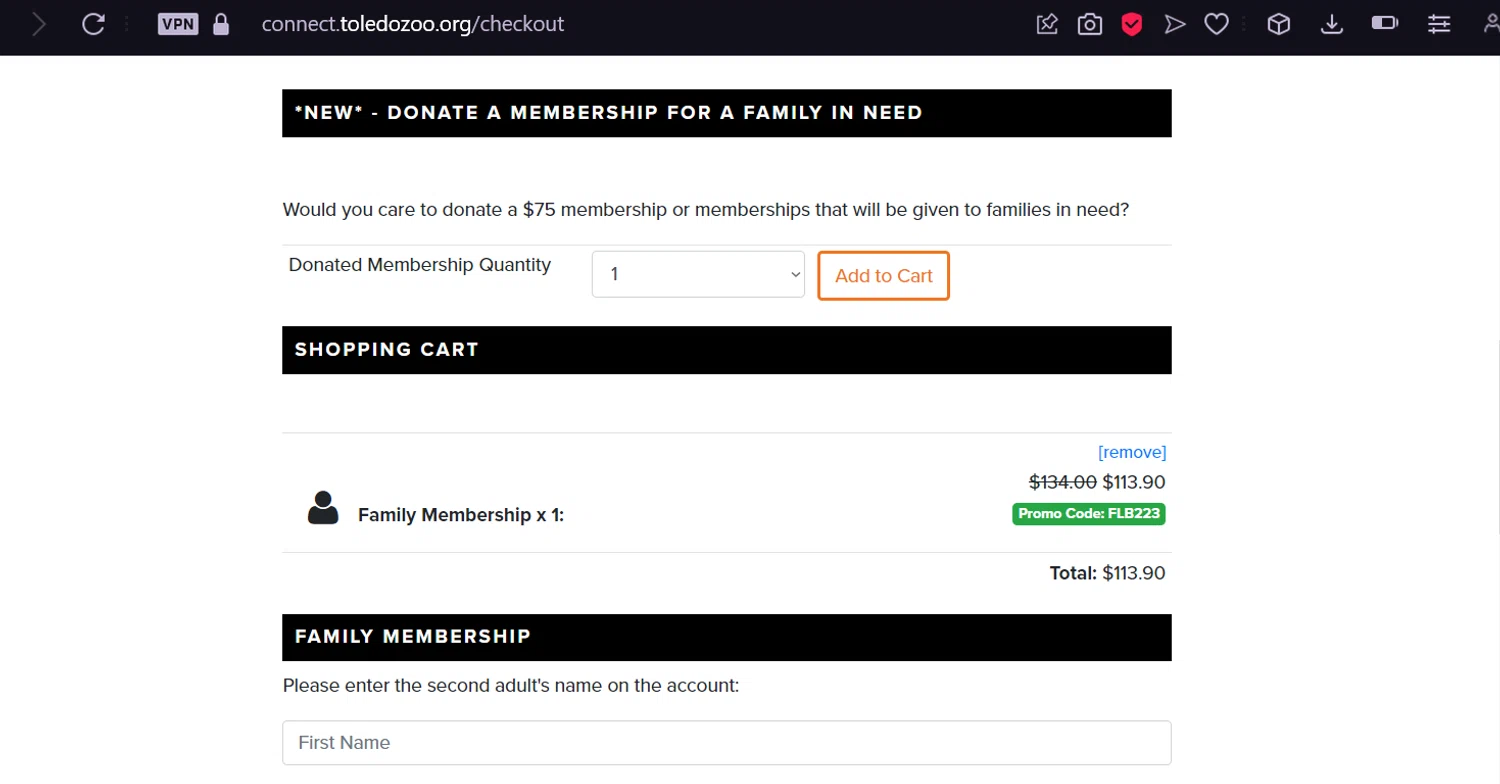The image size is (1500, 784).
Task: Toggle the VPN badge
Action: [x=178, y=24]
